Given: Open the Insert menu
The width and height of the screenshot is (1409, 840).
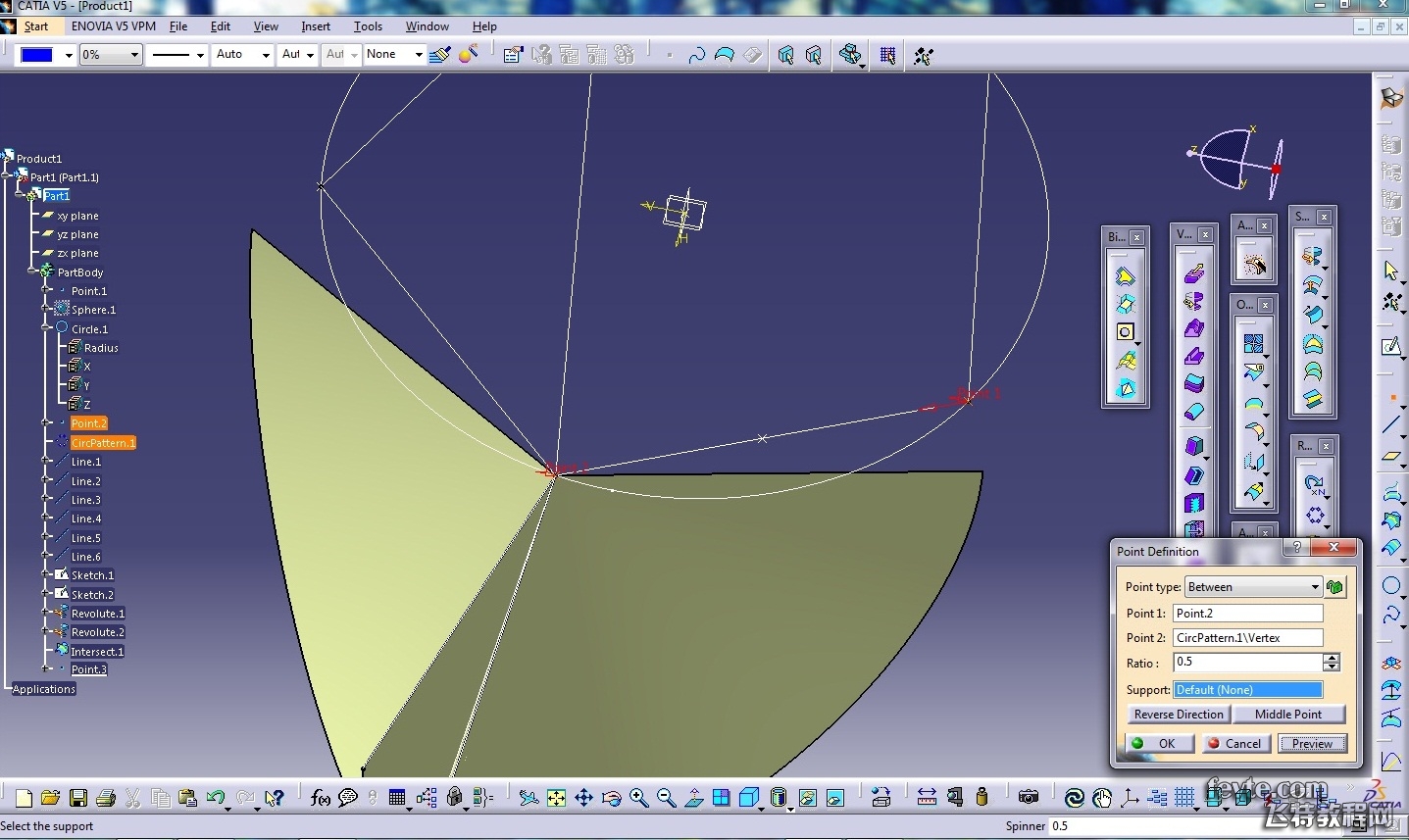Looking at the screenshot, I should click(x=316, y=26).
